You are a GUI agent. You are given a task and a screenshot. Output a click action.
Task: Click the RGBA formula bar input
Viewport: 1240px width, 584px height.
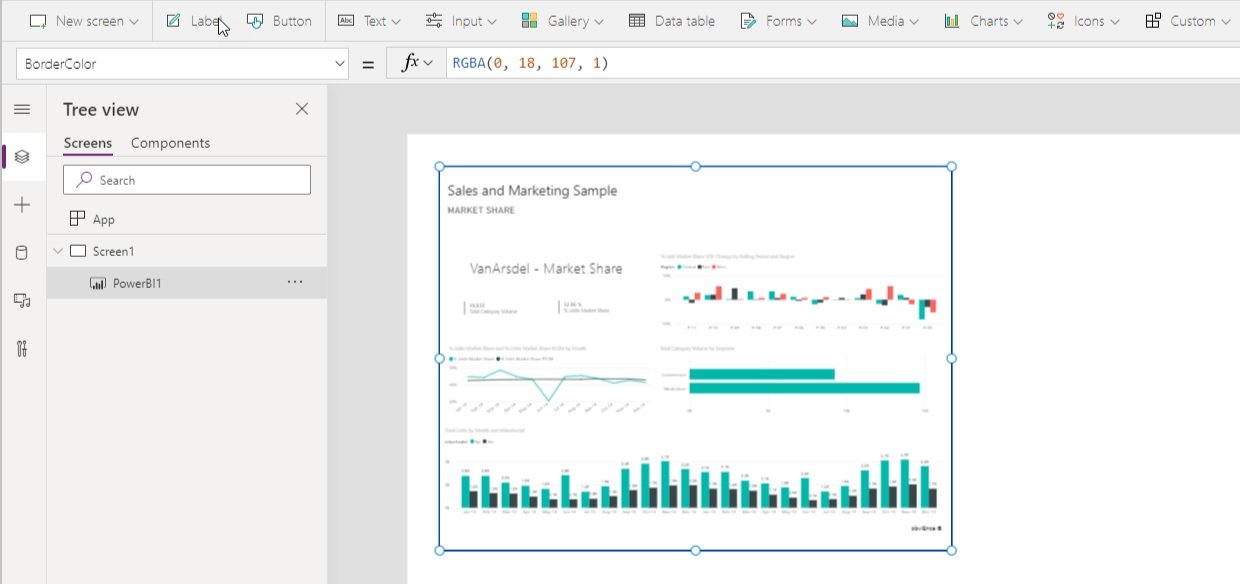tap(843, 63)
